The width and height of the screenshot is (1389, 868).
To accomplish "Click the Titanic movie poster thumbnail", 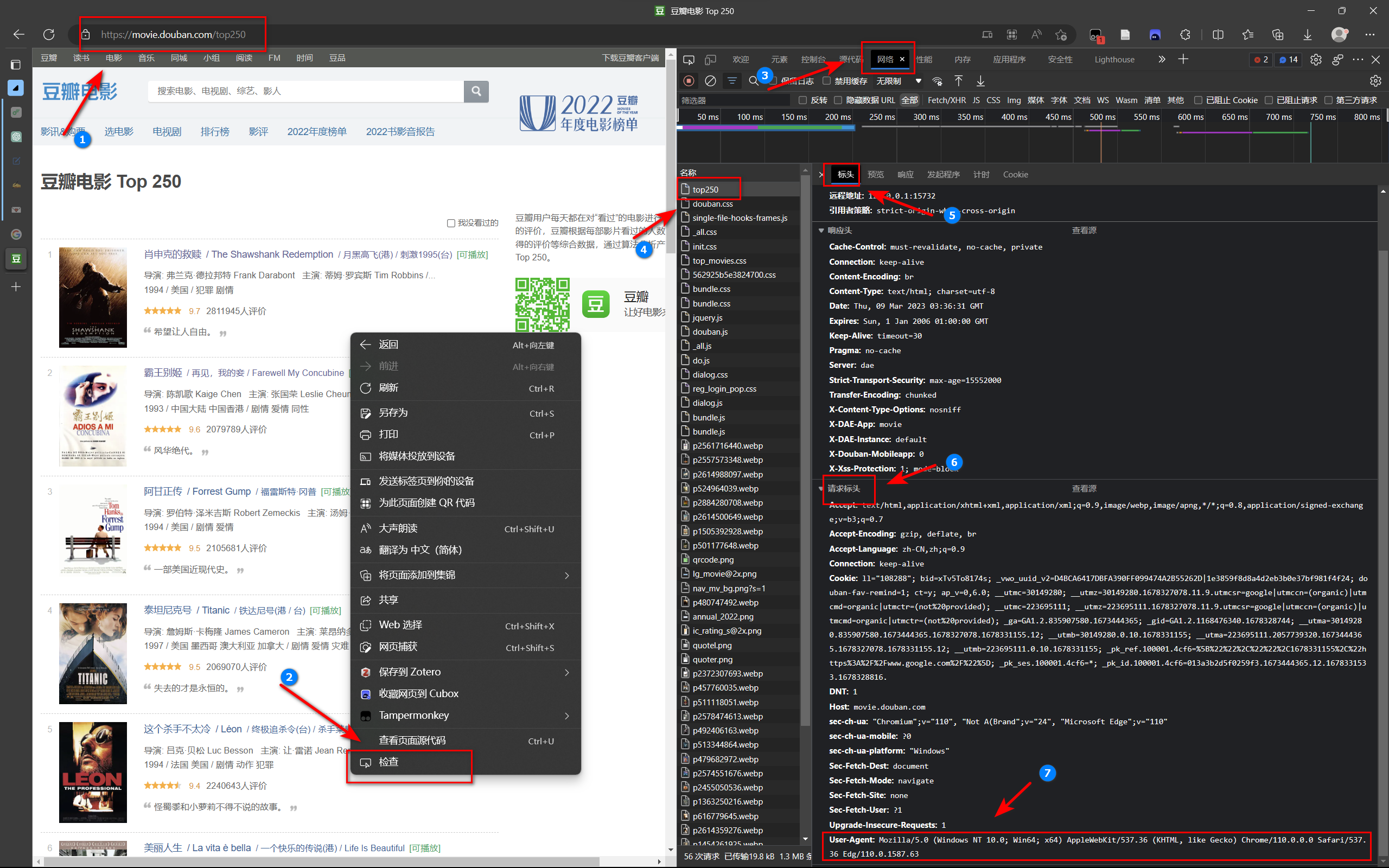I will (93, 653).
